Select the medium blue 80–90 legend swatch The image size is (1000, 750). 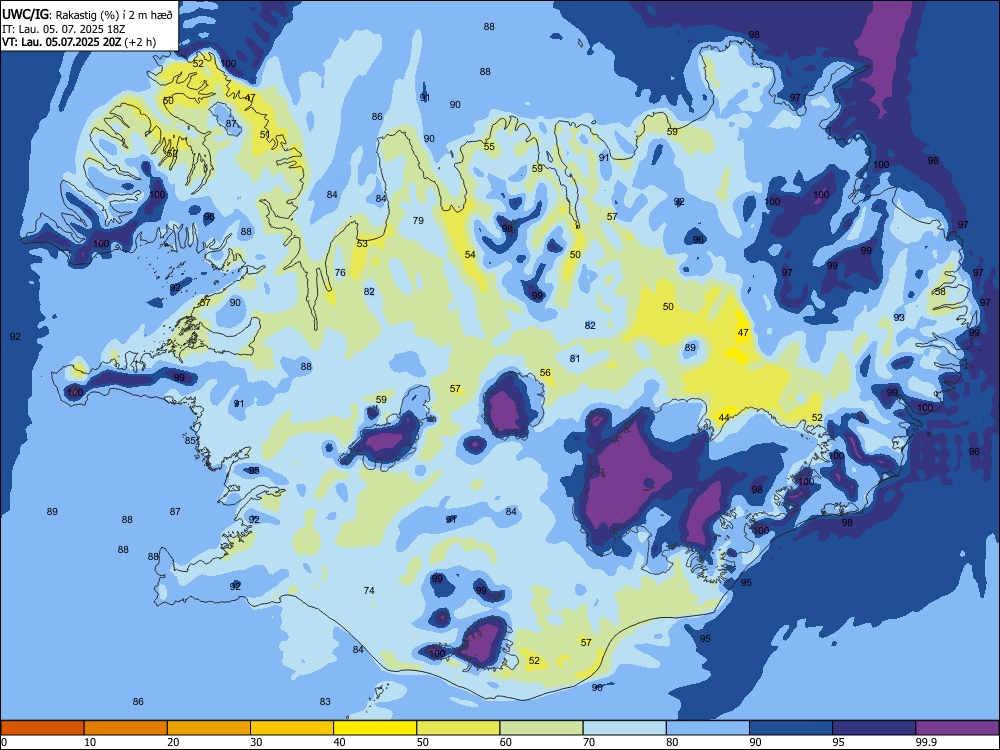pos(708,728)
